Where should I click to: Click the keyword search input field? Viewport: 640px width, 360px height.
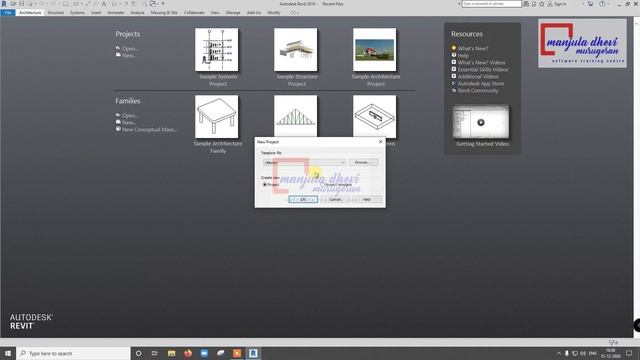click(x=491, y=4)
